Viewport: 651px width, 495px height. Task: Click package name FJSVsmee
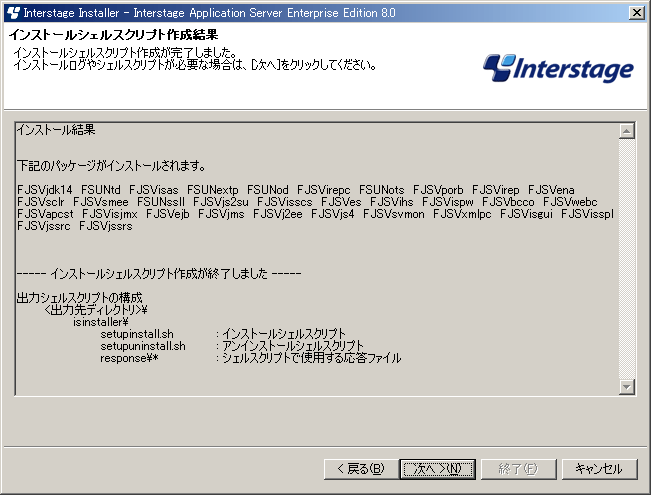point(100,202)
